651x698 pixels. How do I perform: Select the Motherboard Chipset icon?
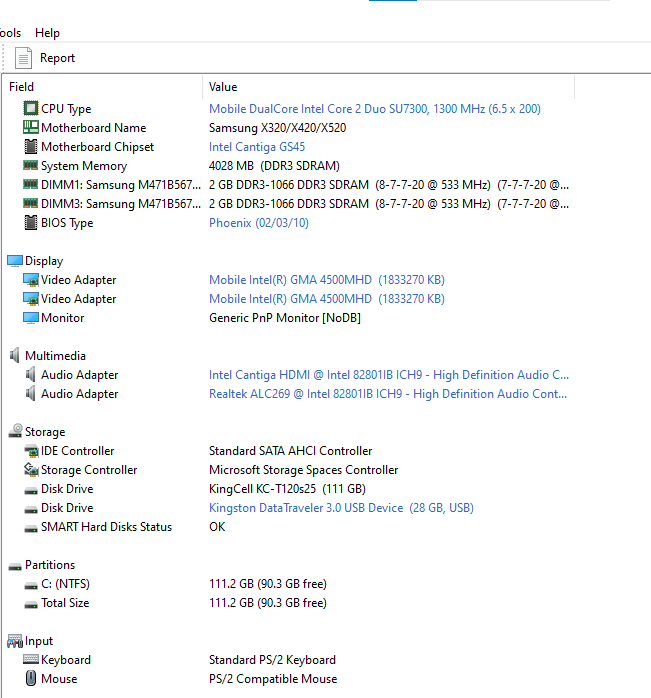[31, 146]
